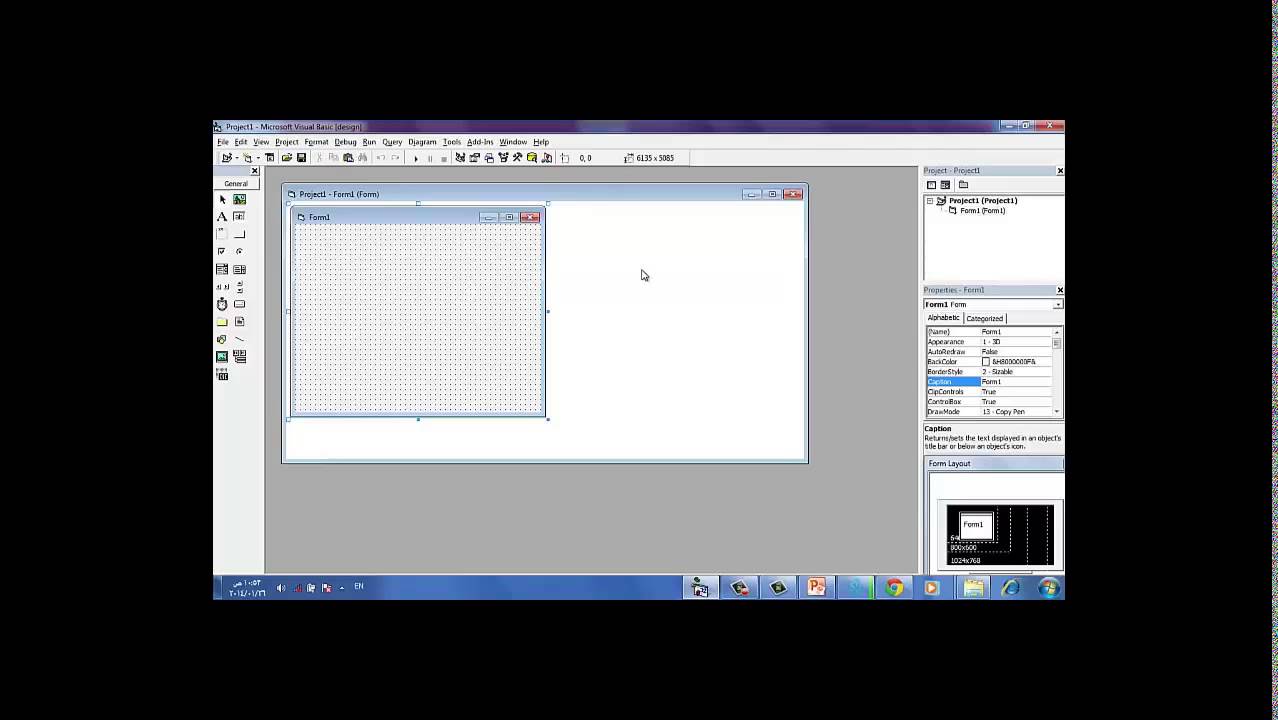Select the Data control in toolbox
Screen dimensions: 1278x720
pyautogui.click(x=239, y=356)
